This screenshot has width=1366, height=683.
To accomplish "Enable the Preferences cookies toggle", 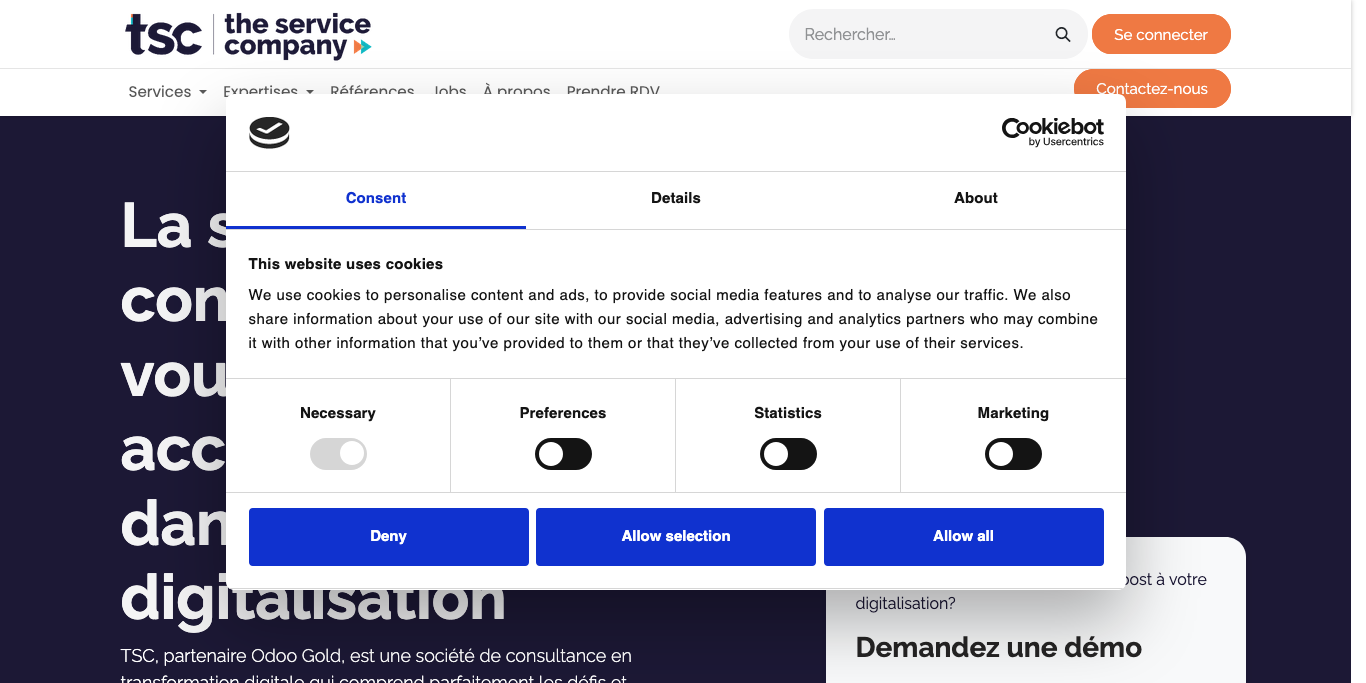I will click(563, 455).
